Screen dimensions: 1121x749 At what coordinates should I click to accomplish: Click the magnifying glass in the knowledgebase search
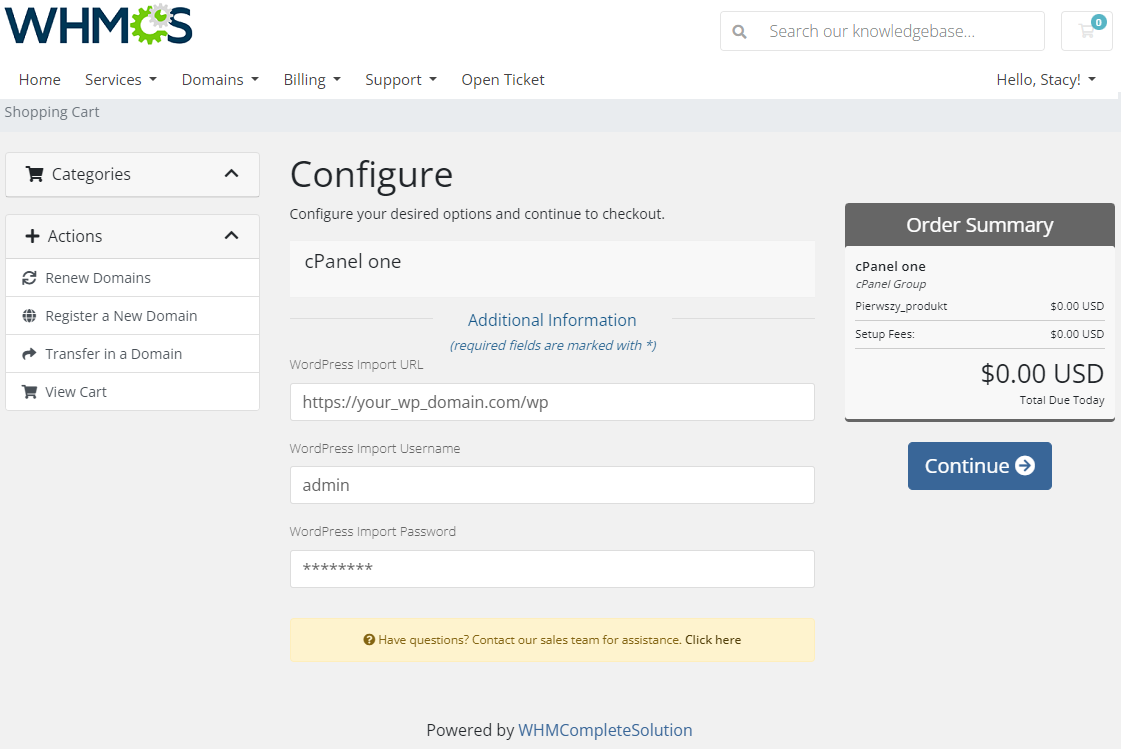739,31
